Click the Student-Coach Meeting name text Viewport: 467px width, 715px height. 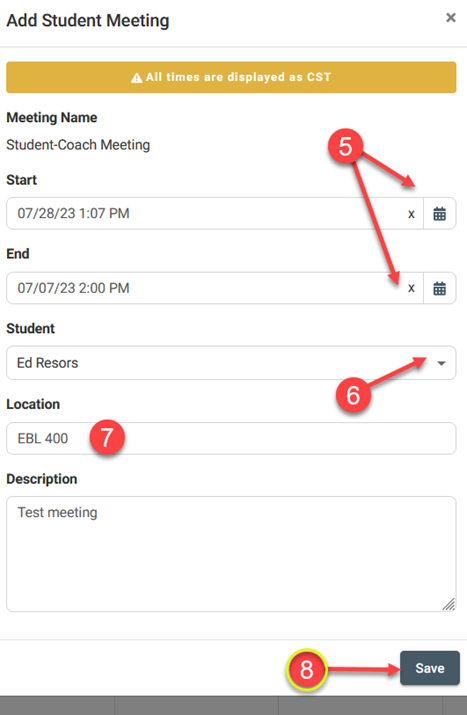coord(78,145)
